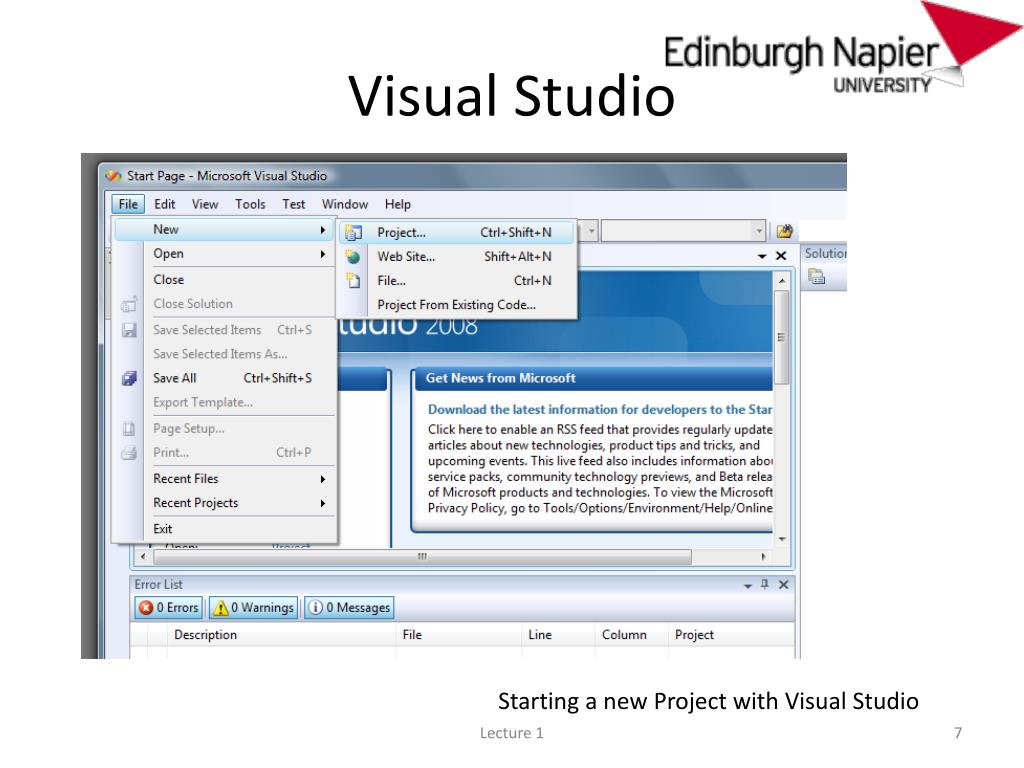
Task: Choose Close in the File menu
Action: click(x=168, y=280)
